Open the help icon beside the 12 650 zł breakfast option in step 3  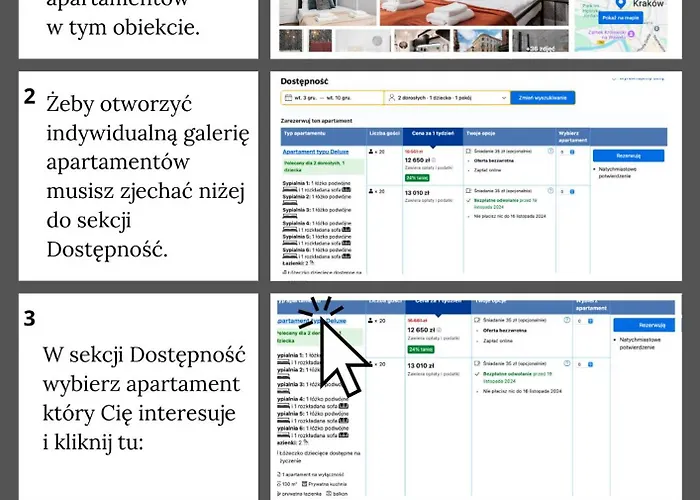click(x=567, y=320)
